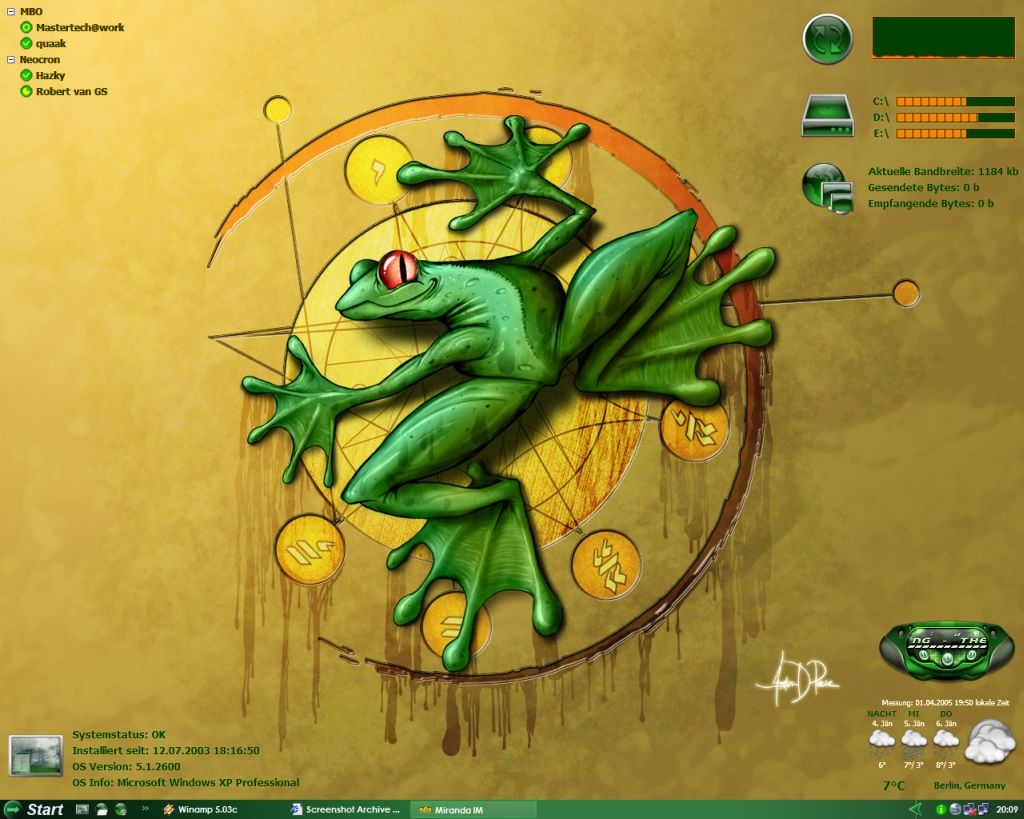Select contact quaak

coord(51,44)
